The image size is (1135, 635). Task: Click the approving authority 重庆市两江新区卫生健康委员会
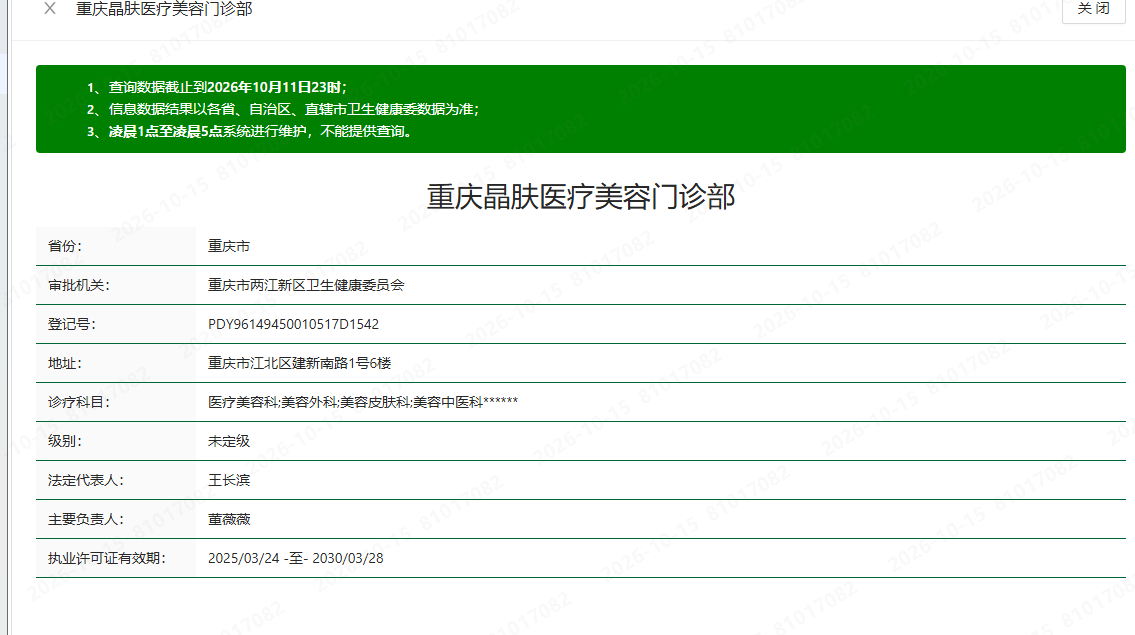tap(306, 285)
